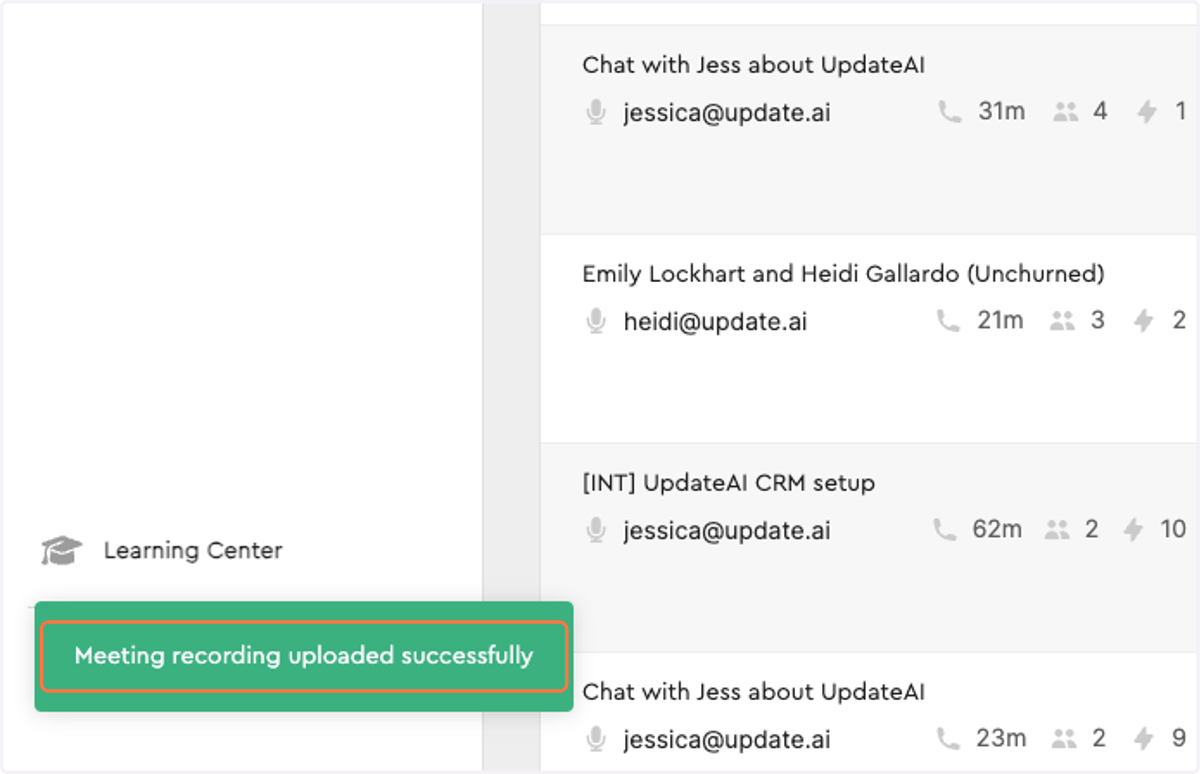Click the 'Meeting recording uploaded successfully' notification
The image size is (1200, 774).
[304, 656]
